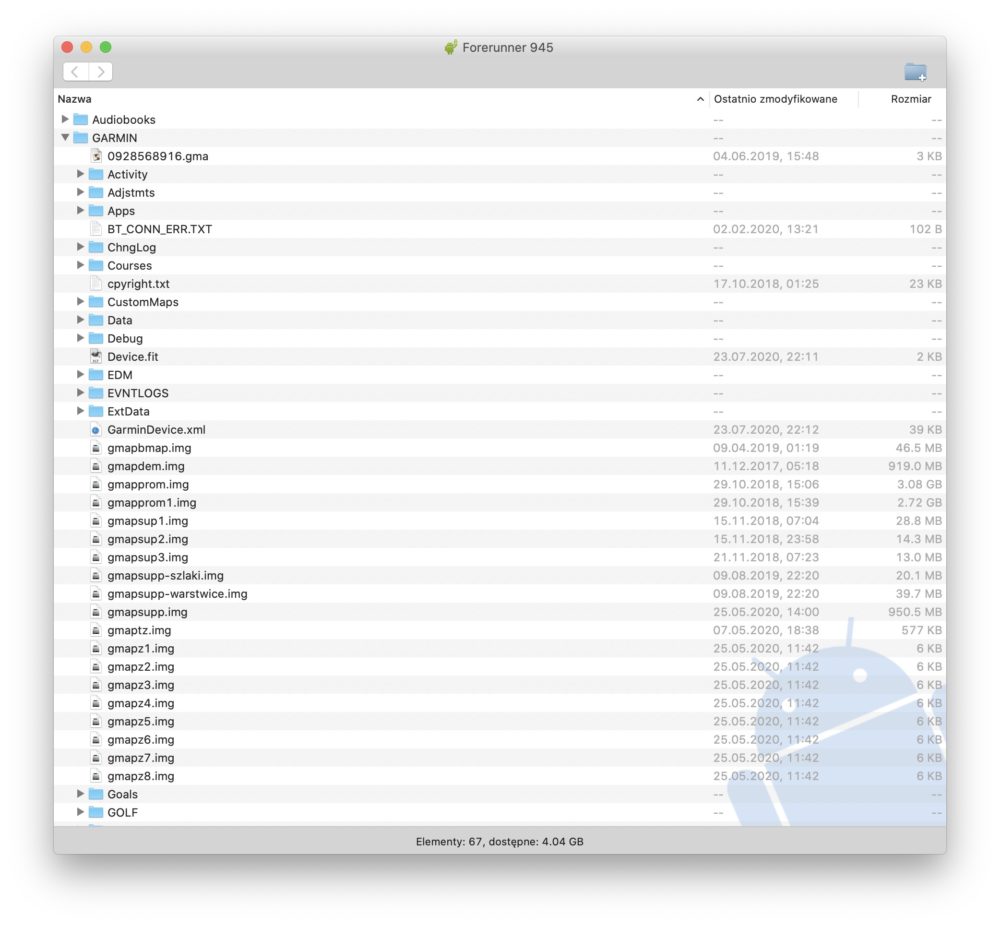Click the Goals folder icon
Viewport: 1000px width, 925px height.
(96, 794)
